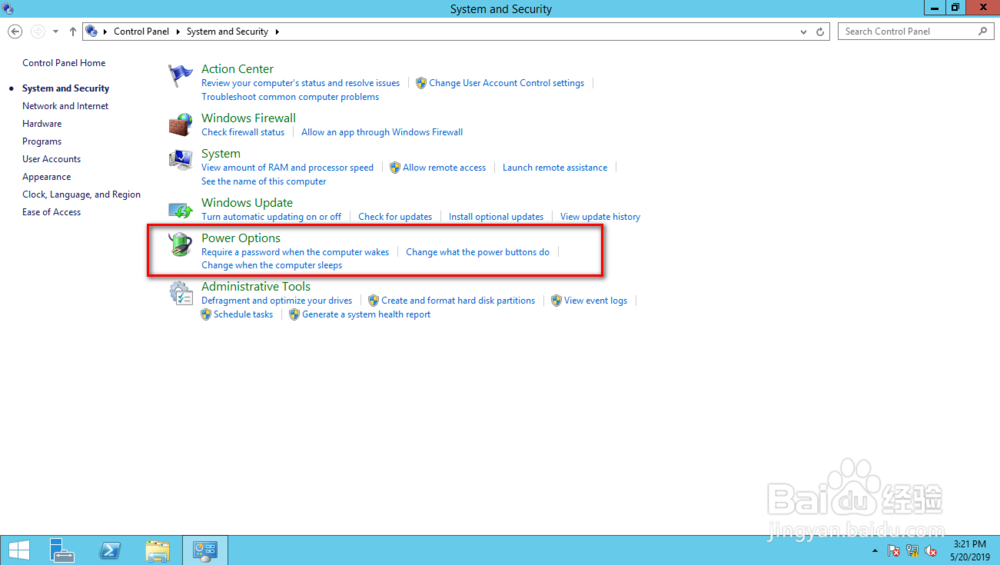1000x565 pixels.
Task: Click Allow remote access
Action: (444, 168)
